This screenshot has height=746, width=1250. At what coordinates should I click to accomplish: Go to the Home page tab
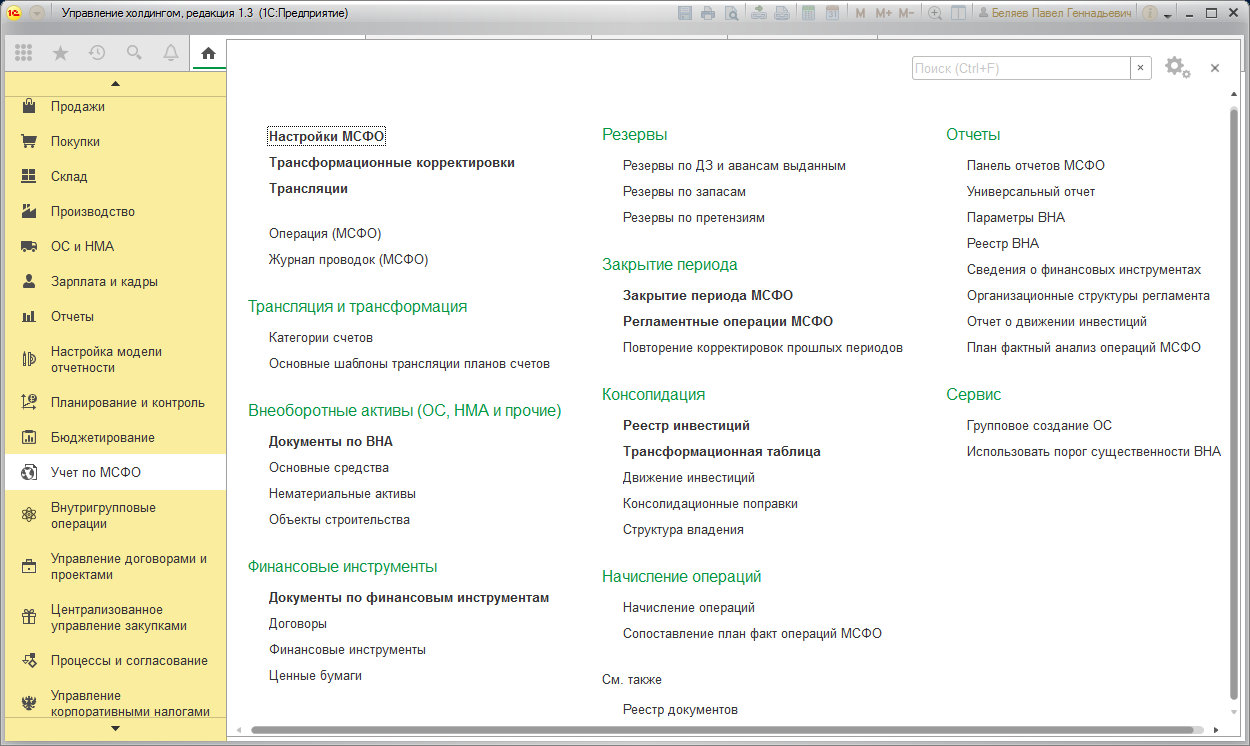[x=208, y=54]
